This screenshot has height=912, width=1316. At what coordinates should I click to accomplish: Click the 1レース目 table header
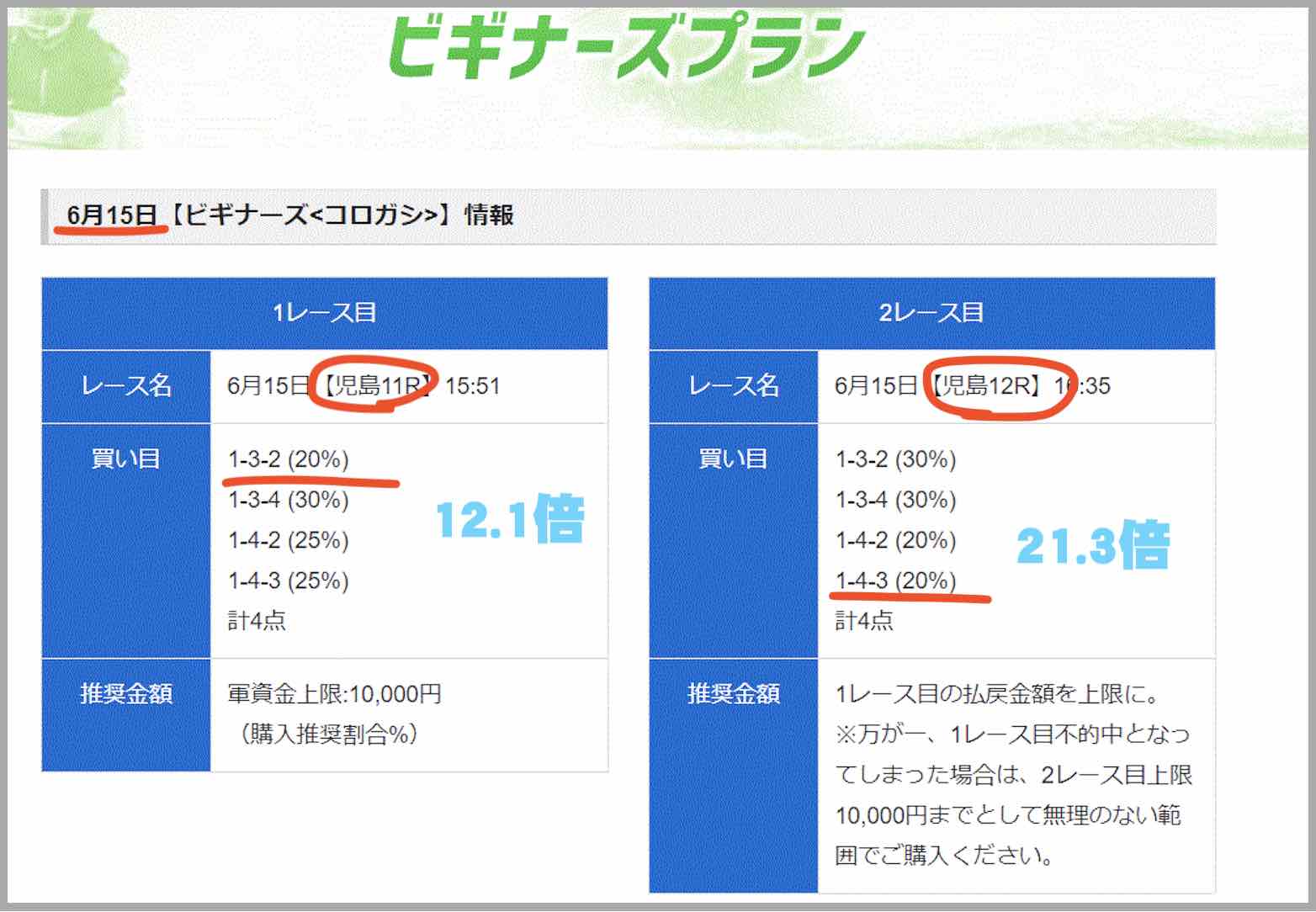(x=325, y=313)
